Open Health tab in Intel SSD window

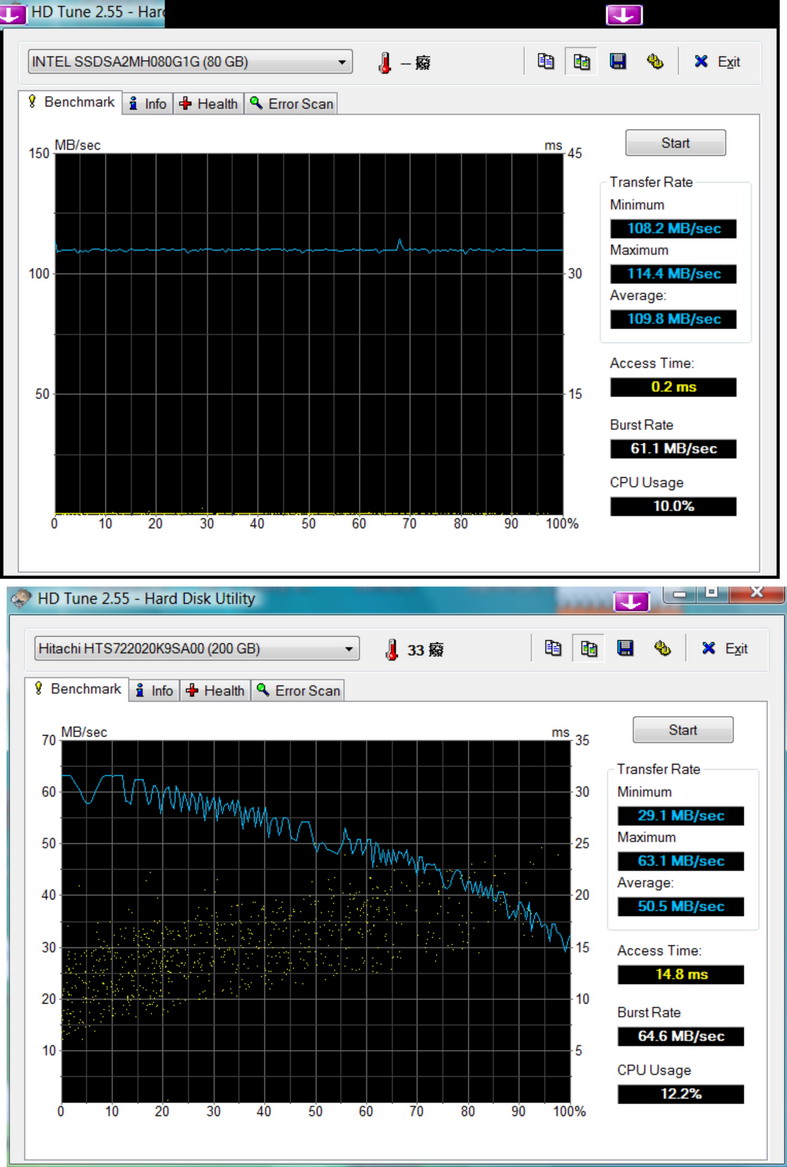[208, 103]
